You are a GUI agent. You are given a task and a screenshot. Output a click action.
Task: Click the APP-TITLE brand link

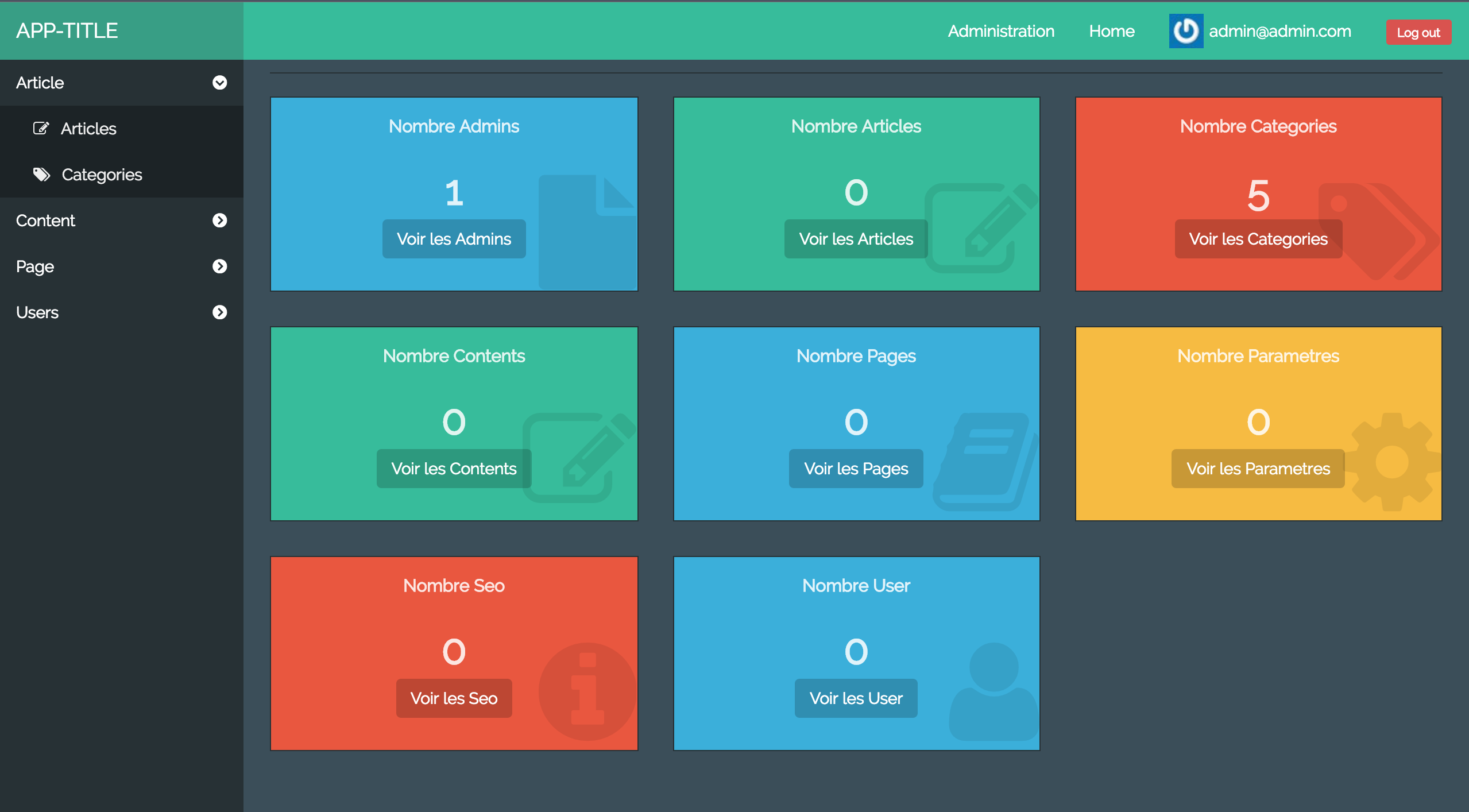67,31
